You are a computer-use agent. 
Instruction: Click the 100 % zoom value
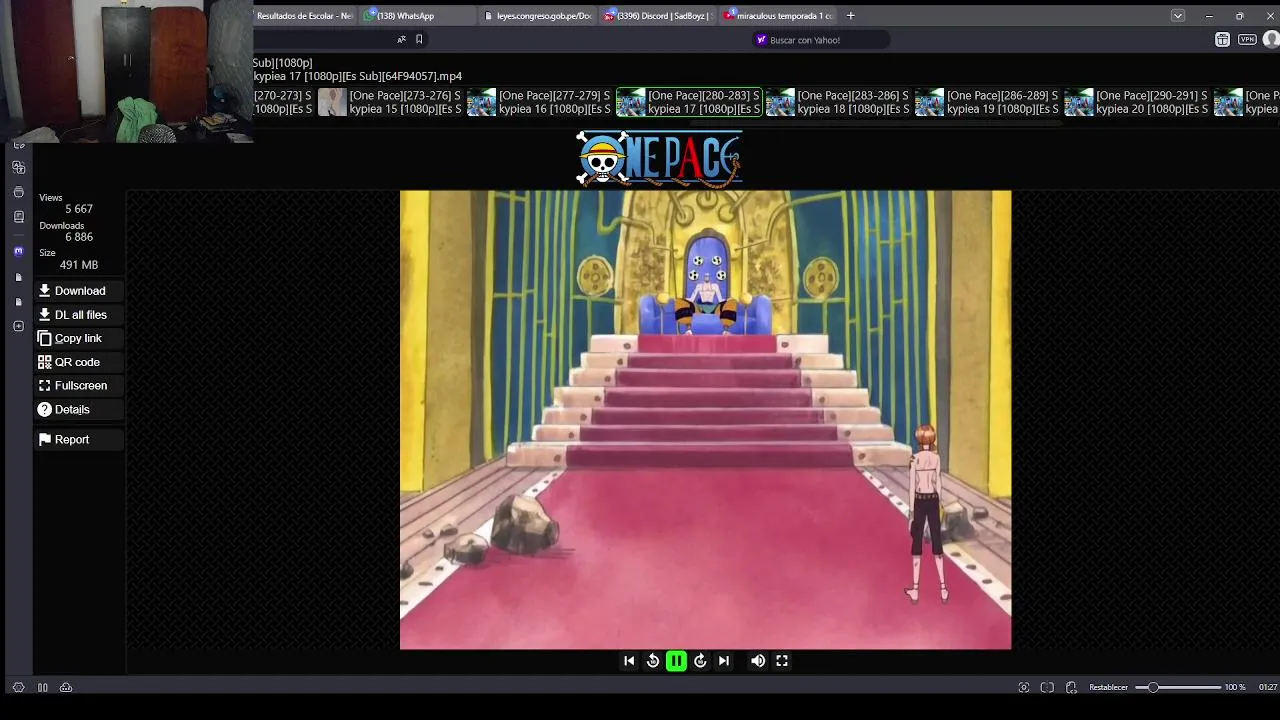pyautogui.click(x=1235, y=688)
